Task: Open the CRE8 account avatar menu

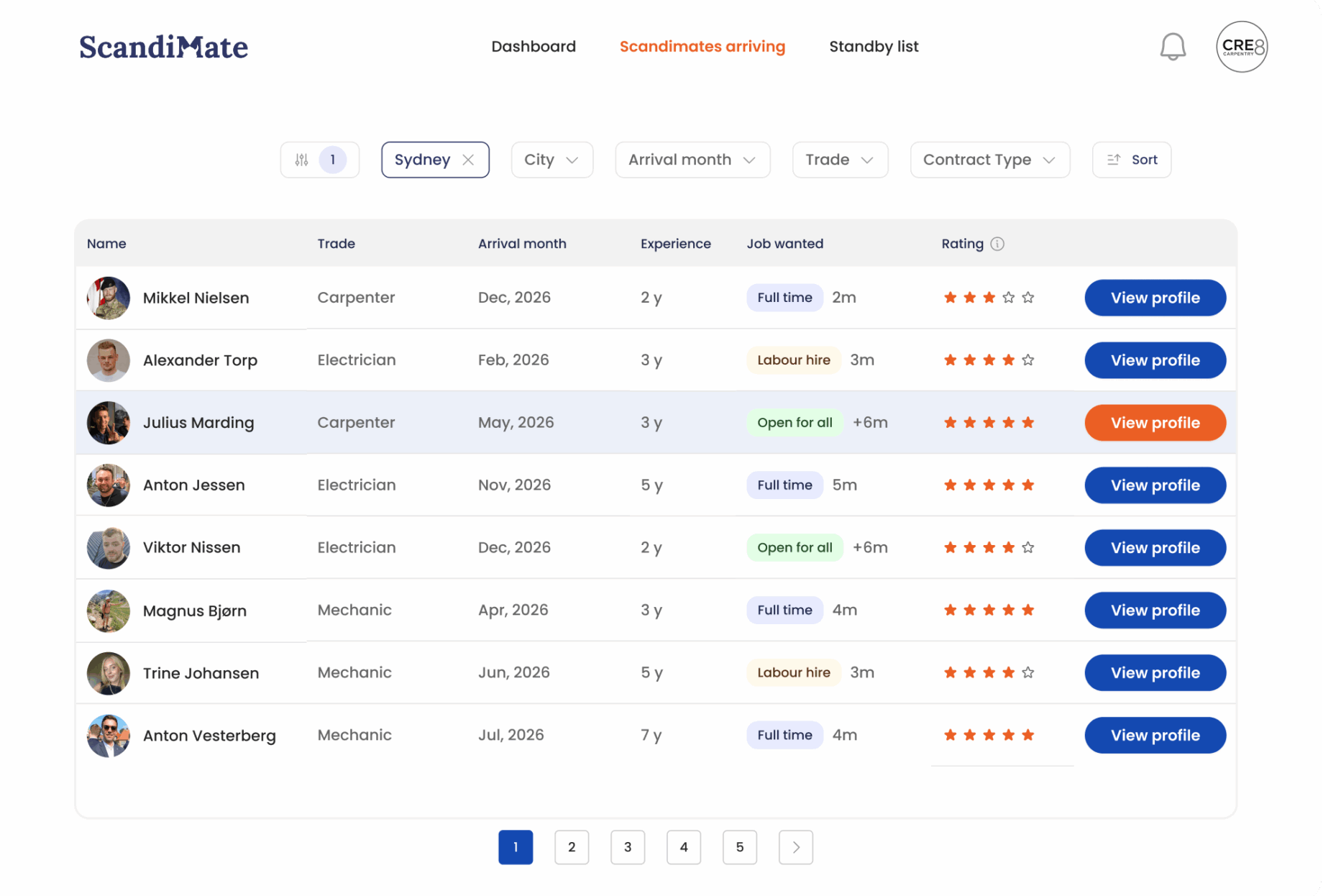Action: click(1241, 47)
